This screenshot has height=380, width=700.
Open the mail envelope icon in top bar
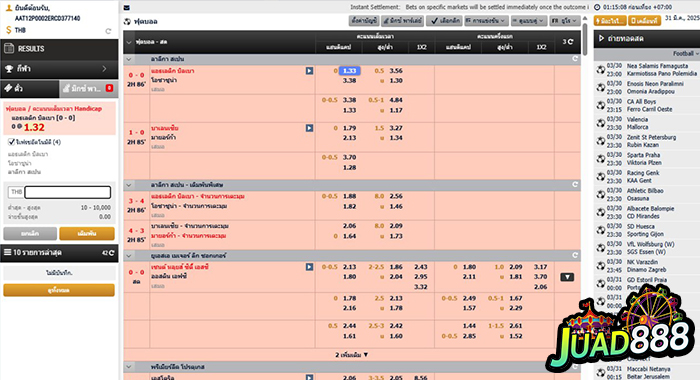[x=127, y=8]
